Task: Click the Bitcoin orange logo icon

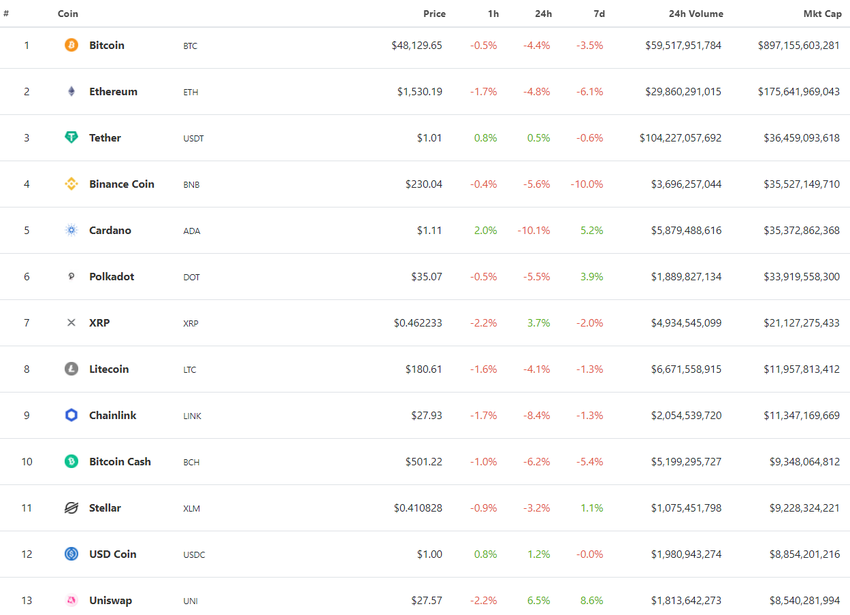Action: (71, 45)
